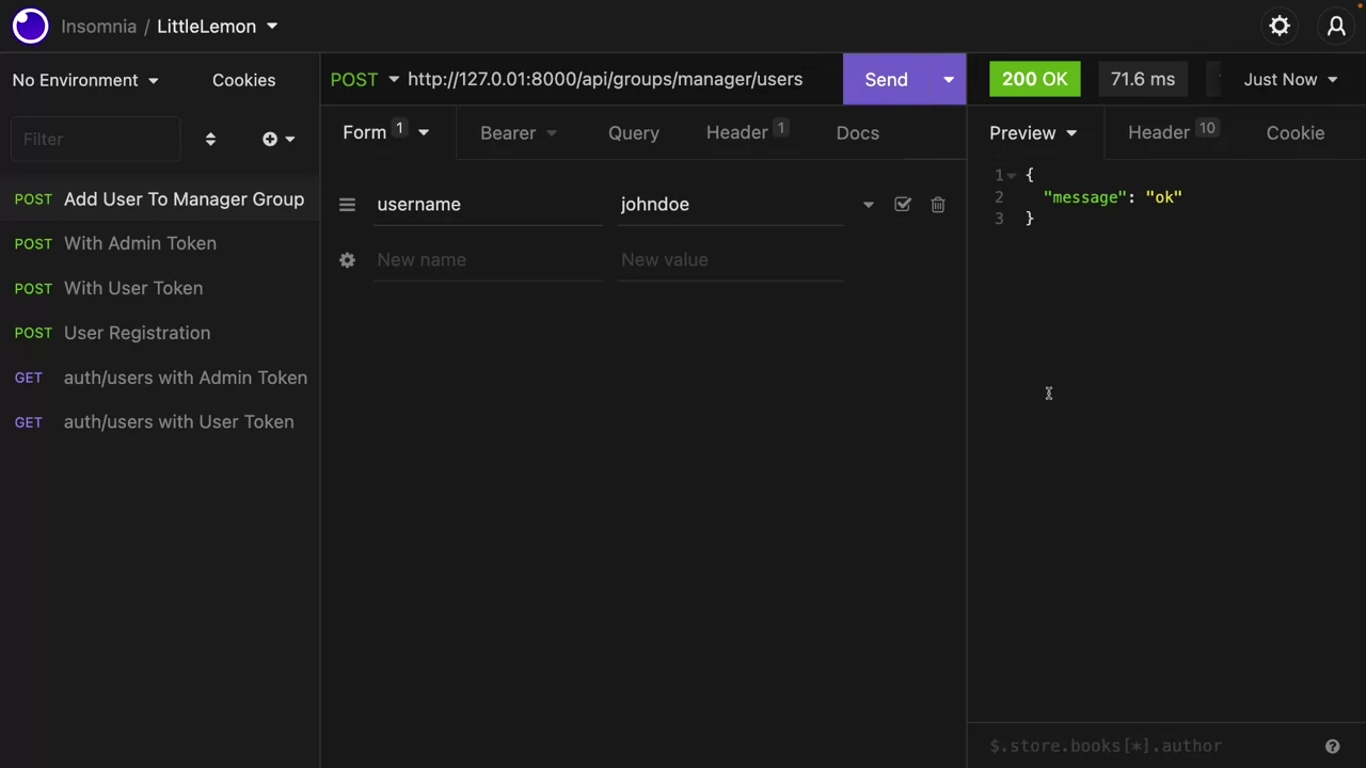Open the sidebar sort order icon

tap(210, 139)
